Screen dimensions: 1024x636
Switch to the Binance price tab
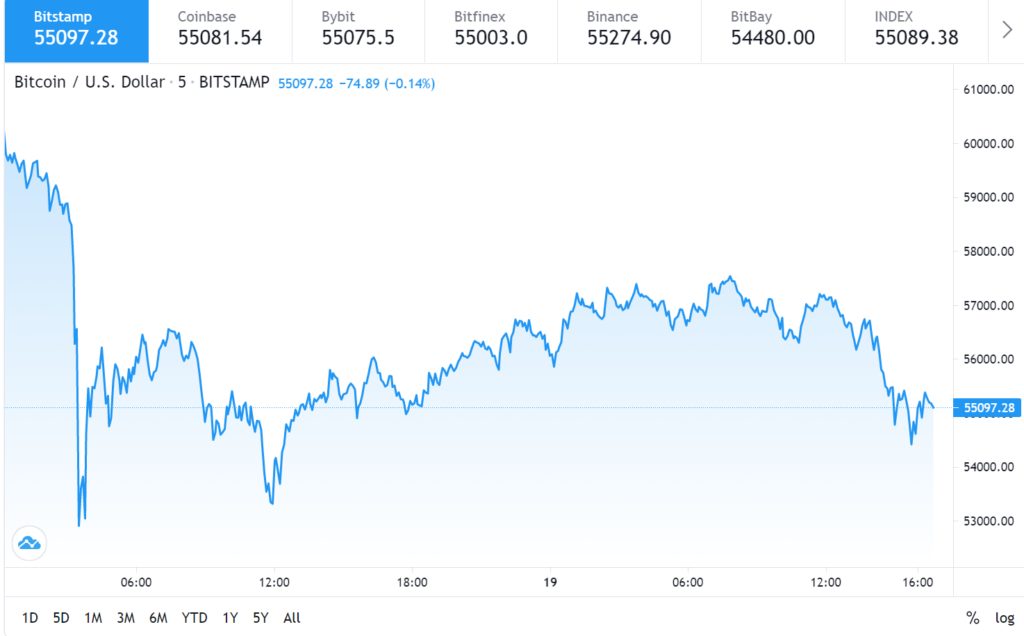click(628, 30)
